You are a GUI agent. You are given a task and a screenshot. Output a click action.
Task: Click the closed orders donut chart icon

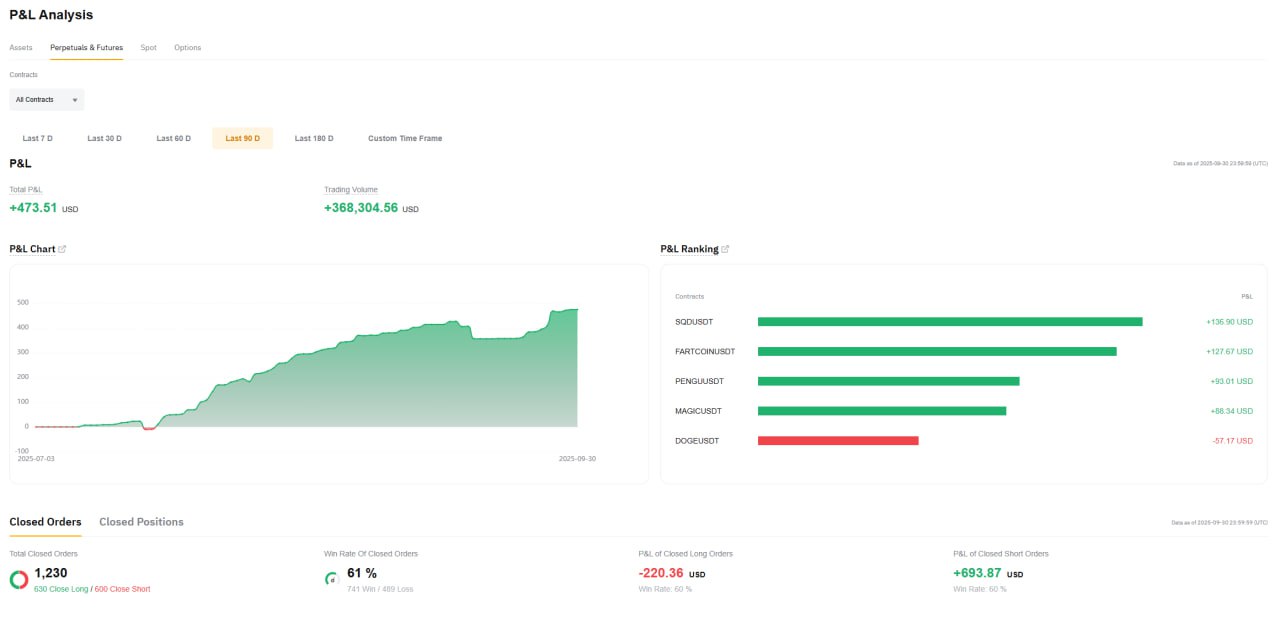click(x=19, y=580)
